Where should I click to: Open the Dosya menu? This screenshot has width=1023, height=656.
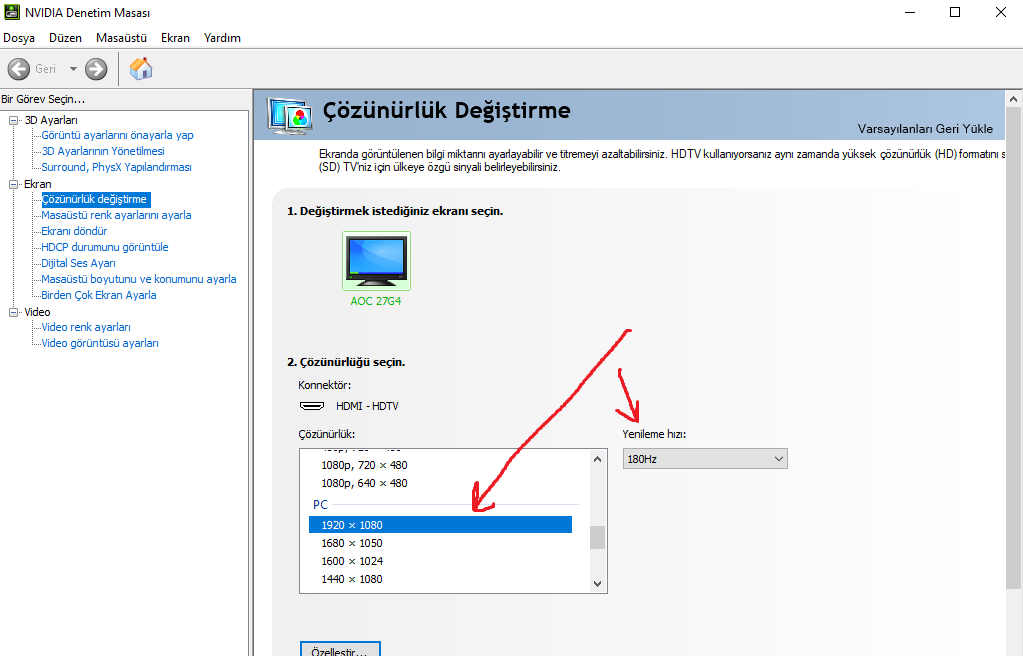[x=19, y=38]
